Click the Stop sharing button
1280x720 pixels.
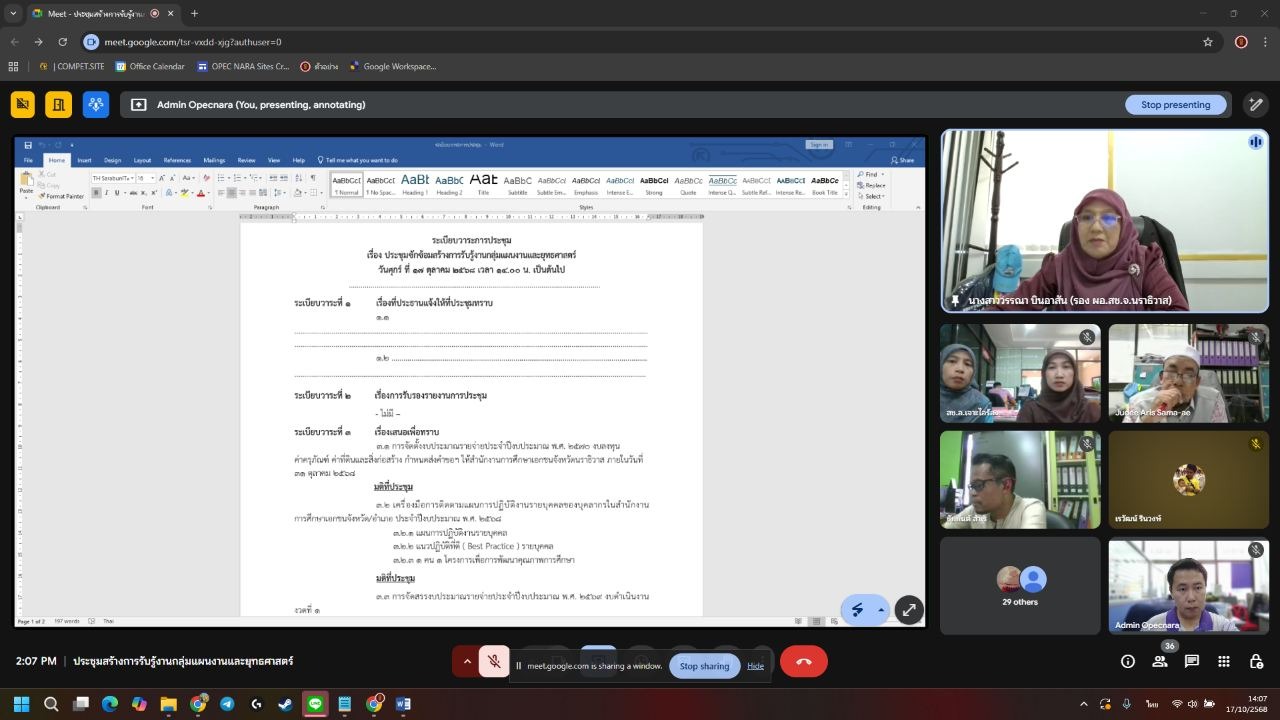point(704,666)
